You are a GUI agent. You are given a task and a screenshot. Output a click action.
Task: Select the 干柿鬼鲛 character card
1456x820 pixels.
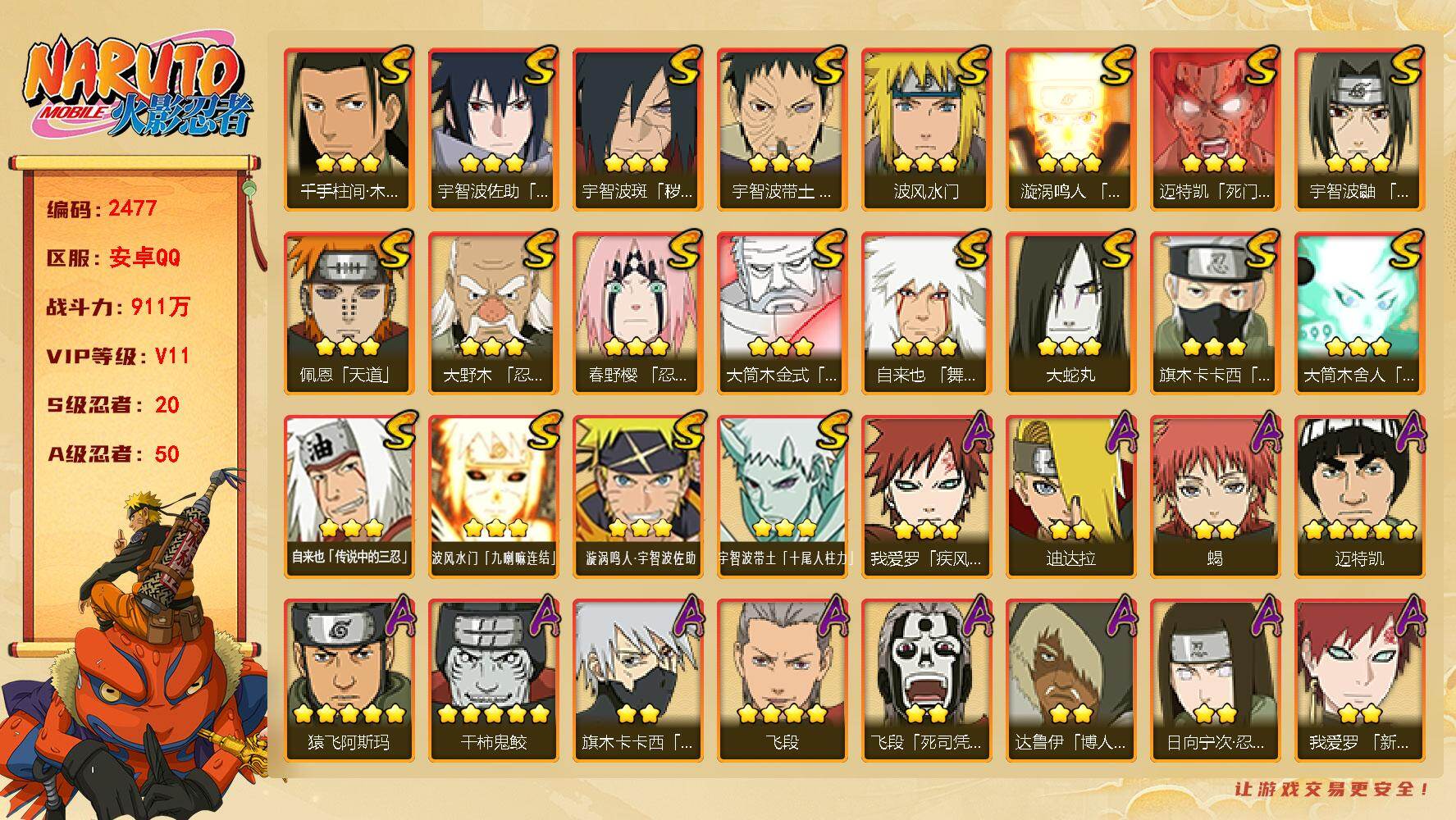tap(493, 680)
